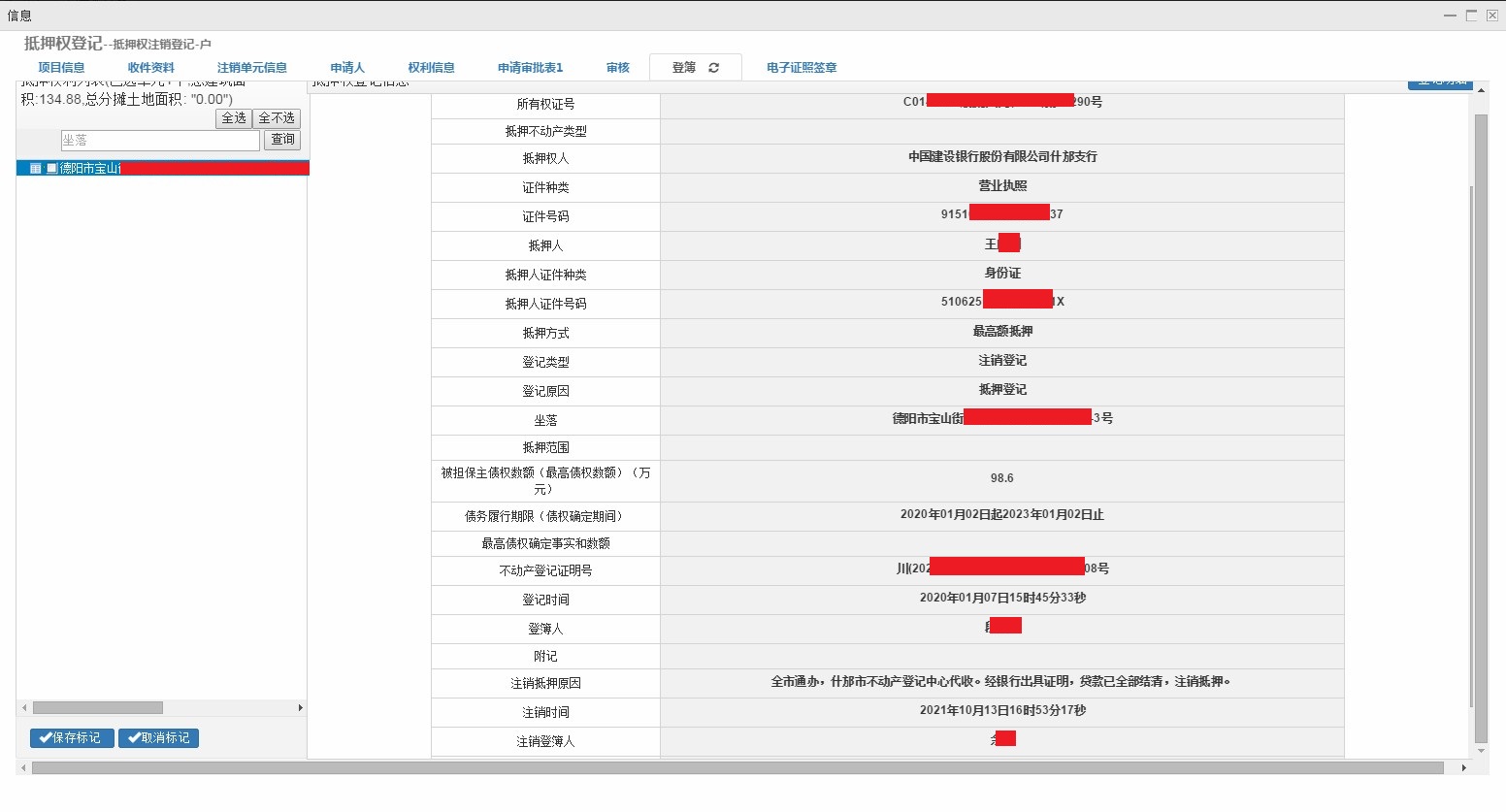Open the 项目信息 tab
This screenshot has height=812, width=1506.
click(61, 68)
